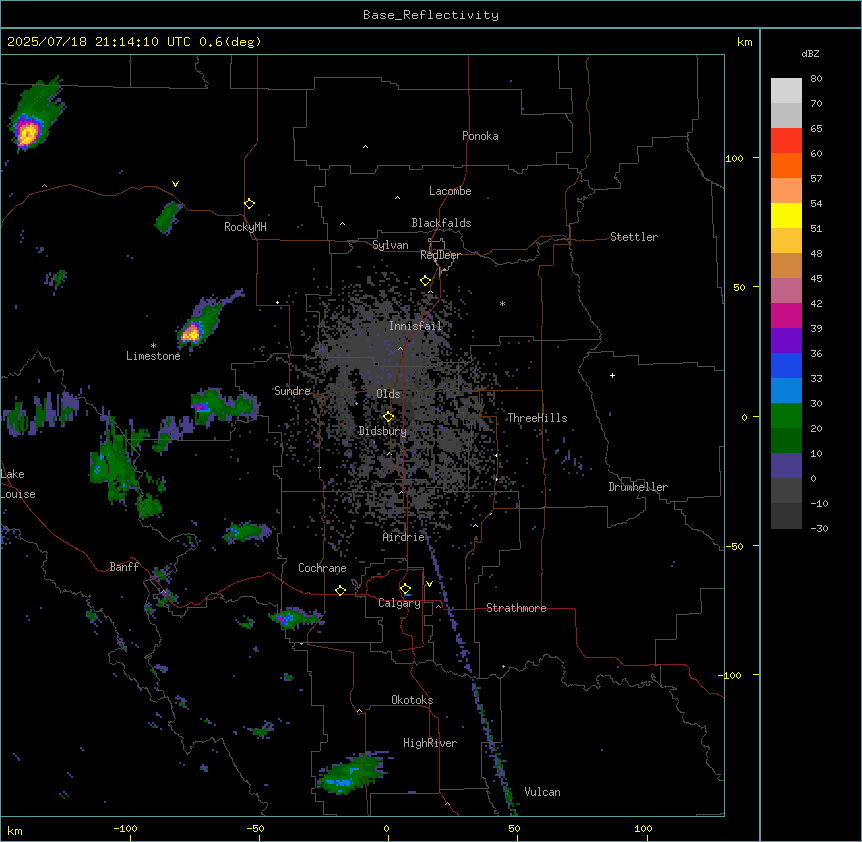Click the dBZ legend heading
862x842 pixels.
pyautogui.click(x=810, y=54)
